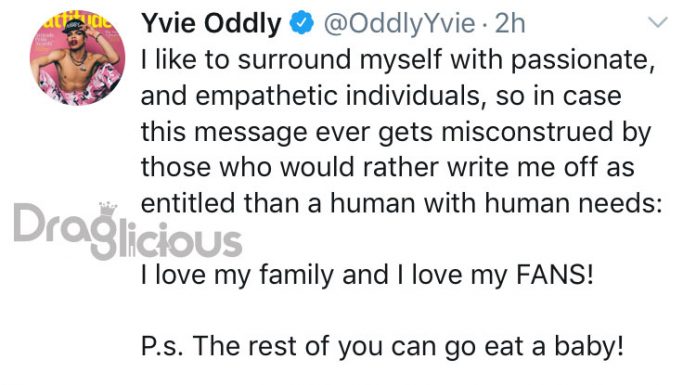This screenshot has height=385, width=696.
Task: Click the line starting 'I like to surround'
Action: tap(398, 60)
